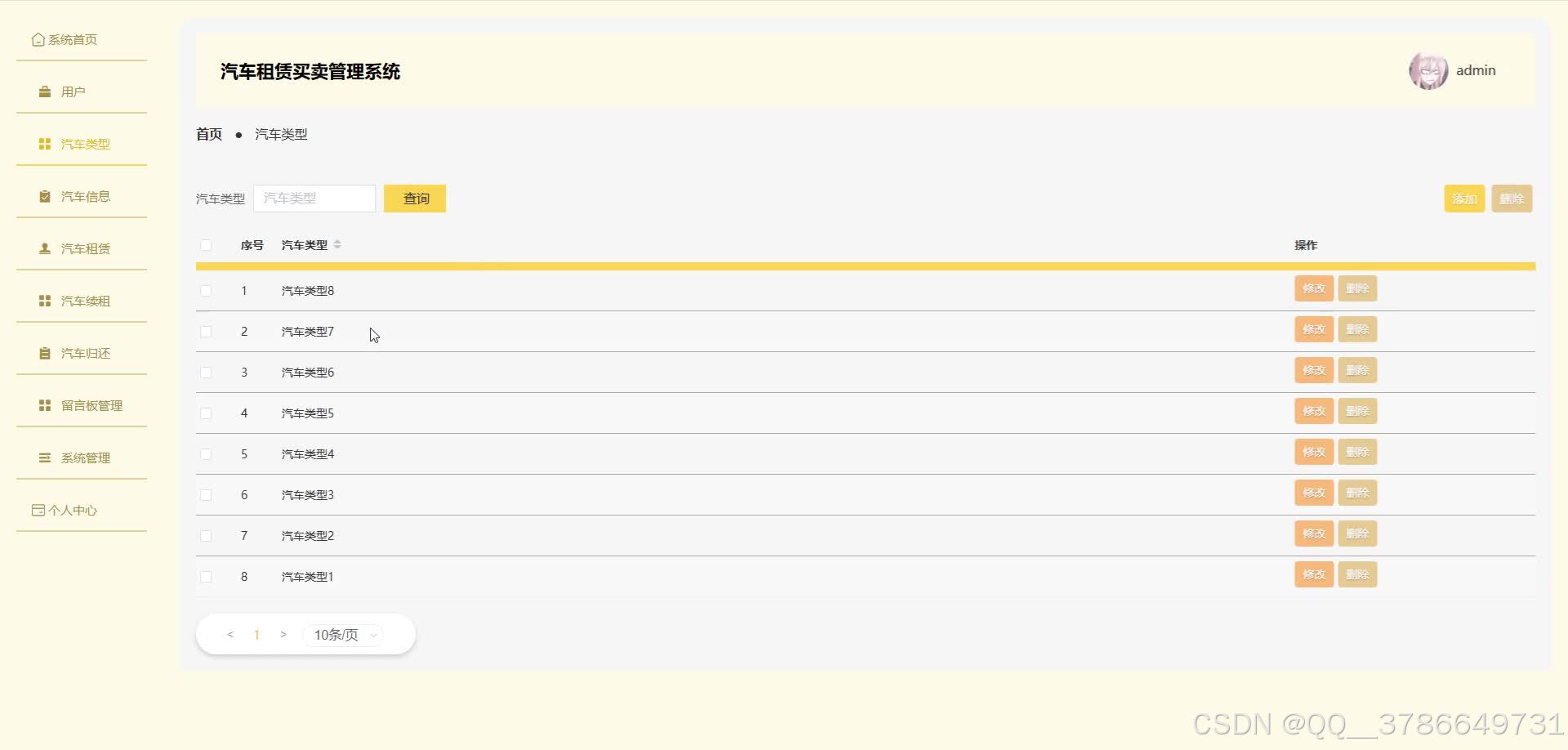Screen dimensions: 1568x750
Task: Check the row for 汽车类型8
Action: point(206,291)
